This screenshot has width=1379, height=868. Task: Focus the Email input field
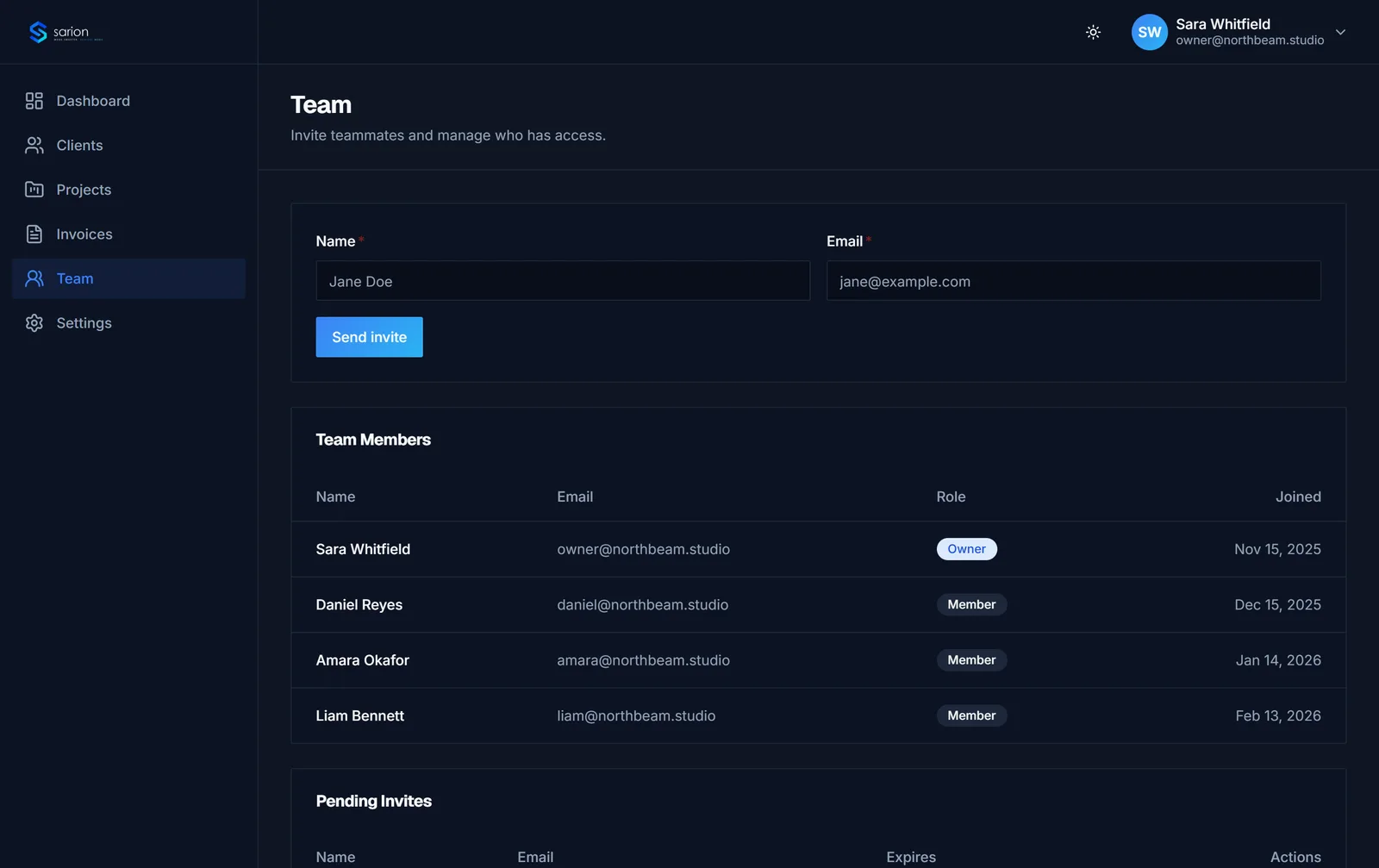tap(1073, 281)
